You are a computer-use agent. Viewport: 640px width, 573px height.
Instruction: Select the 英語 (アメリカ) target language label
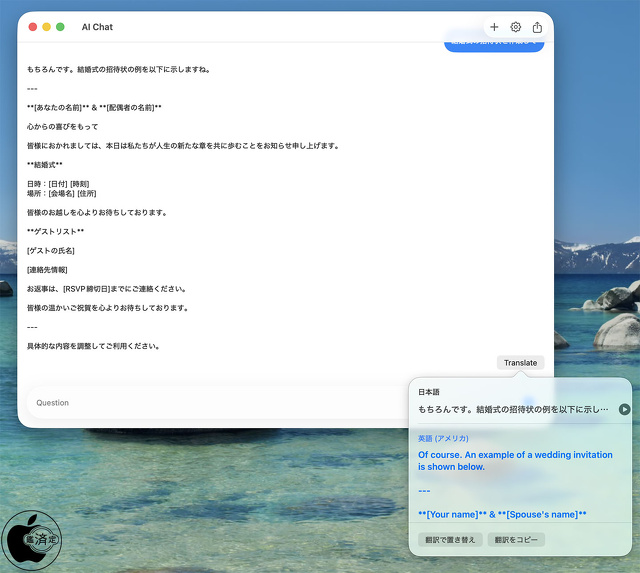coord(443,438)
